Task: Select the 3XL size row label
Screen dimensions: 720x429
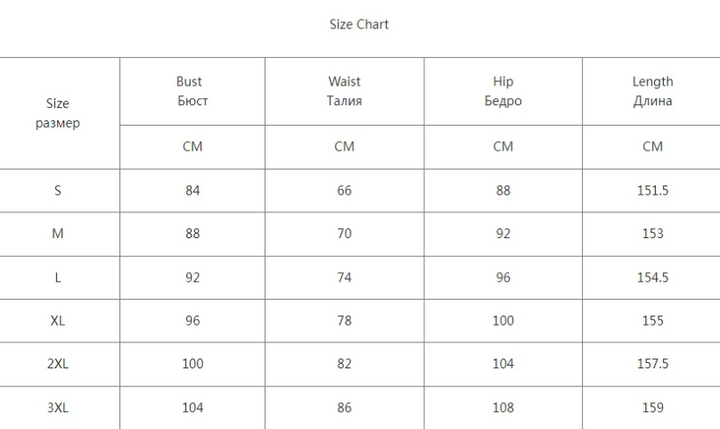Action: click(58, 408)
